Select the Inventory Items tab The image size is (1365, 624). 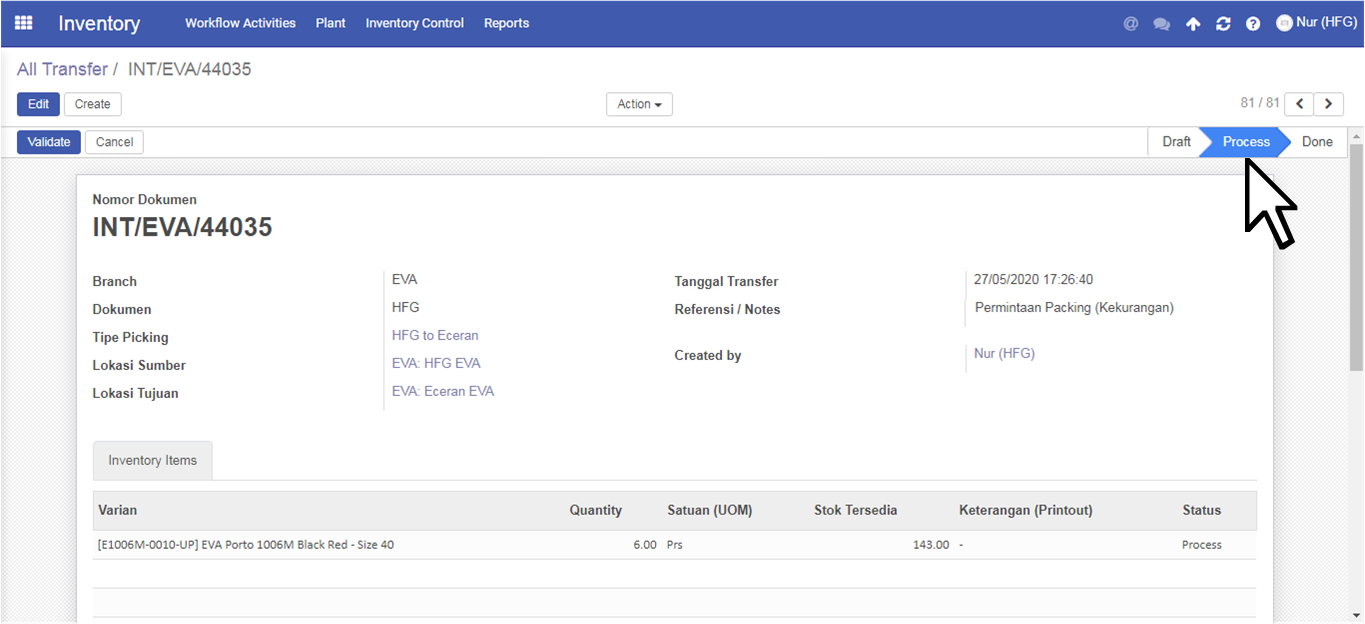tap(153, 460)
